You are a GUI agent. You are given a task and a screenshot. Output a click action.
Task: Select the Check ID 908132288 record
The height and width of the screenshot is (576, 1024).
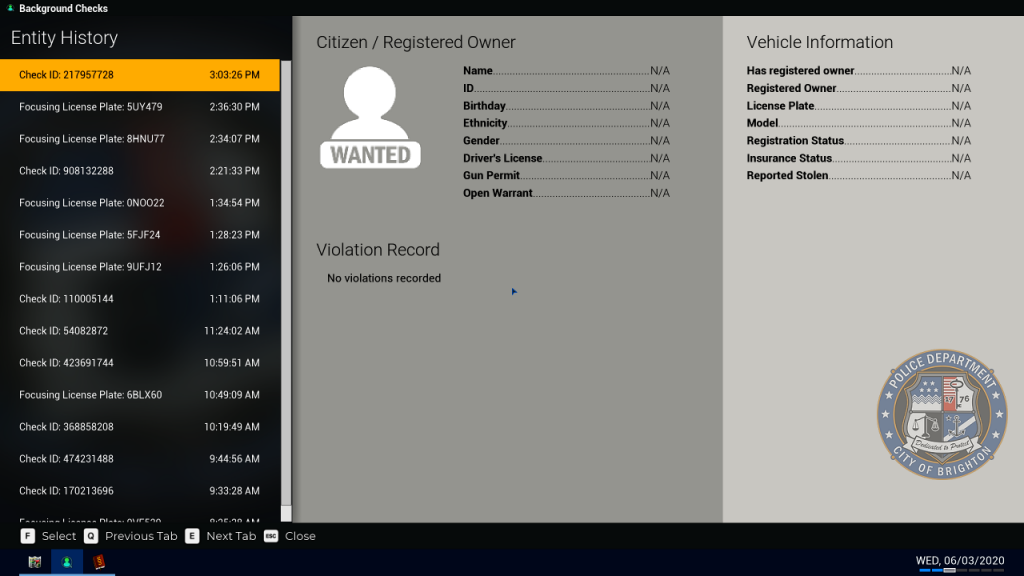[x=140, y=170]
